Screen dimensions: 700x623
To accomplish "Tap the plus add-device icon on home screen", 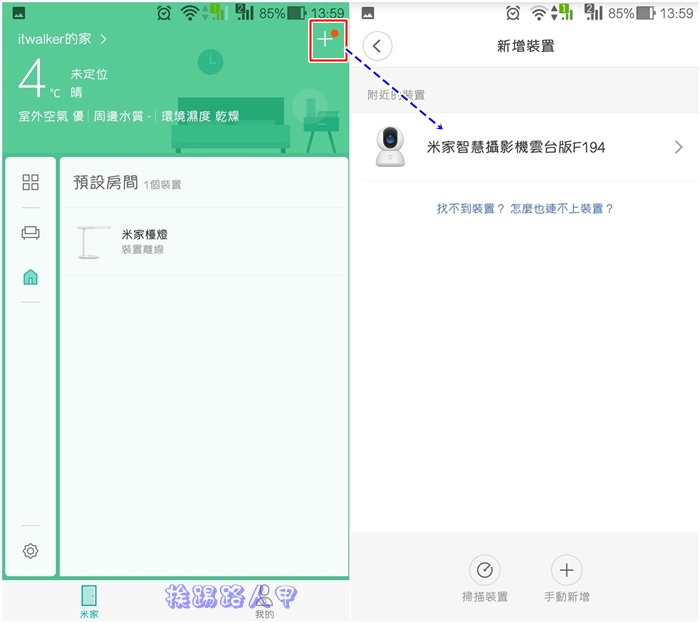I will [x=325, y=39].
